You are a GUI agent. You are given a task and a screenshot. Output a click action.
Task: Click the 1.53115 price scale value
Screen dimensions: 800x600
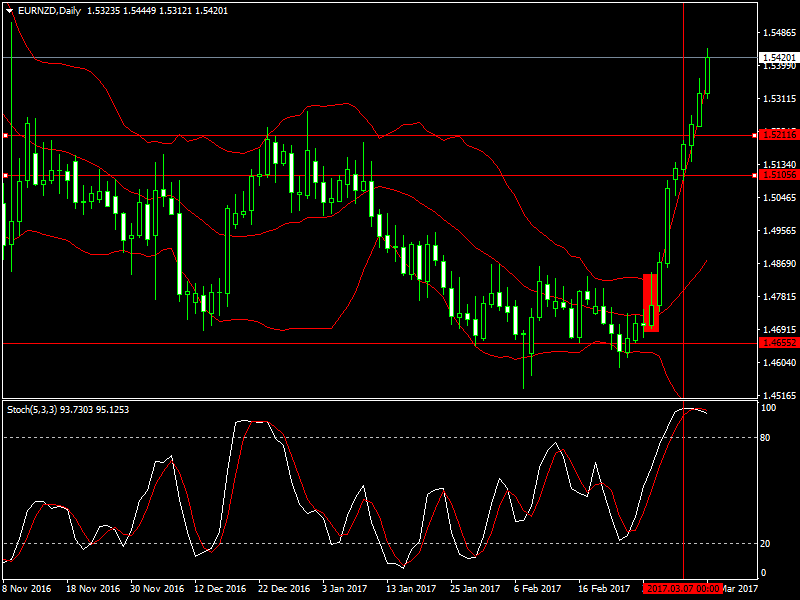(779, 98)
